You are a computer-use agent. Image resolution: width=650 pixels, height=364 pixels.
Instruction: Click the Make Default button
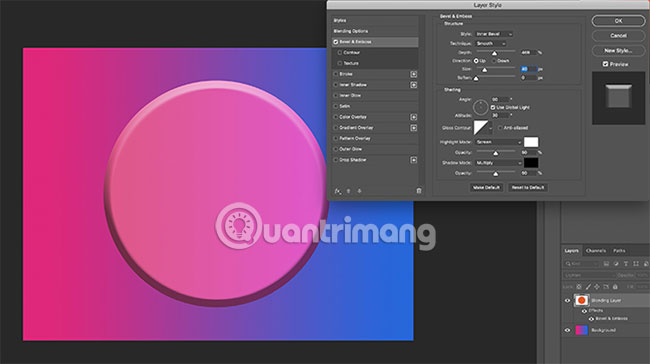click(486, 187)
